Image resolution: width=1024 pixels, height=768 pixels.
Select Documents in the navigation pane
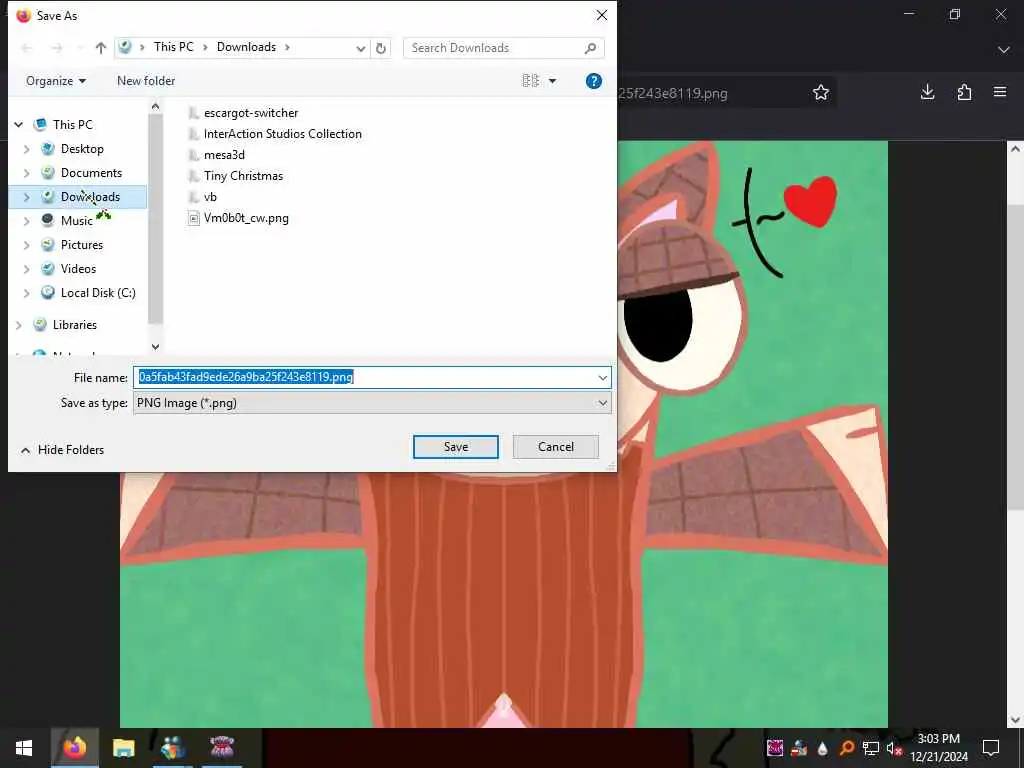pyautogui.click(x=91, y=173)
